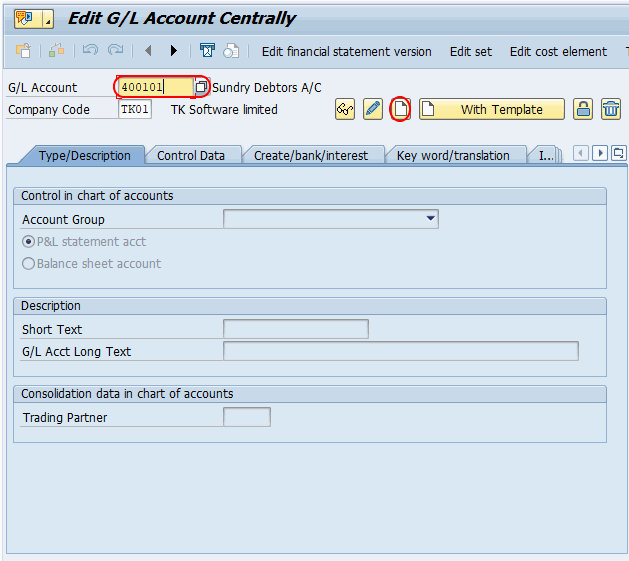Click the Display glasses icon button
This screenshot has width=629, height=561.
click(345, 109)
